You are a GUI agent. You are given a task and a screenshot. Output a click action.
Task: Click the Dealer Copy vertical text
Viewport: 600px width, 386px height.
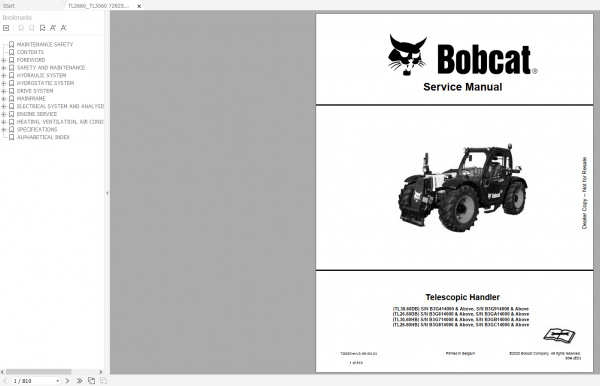coord(584,193)
